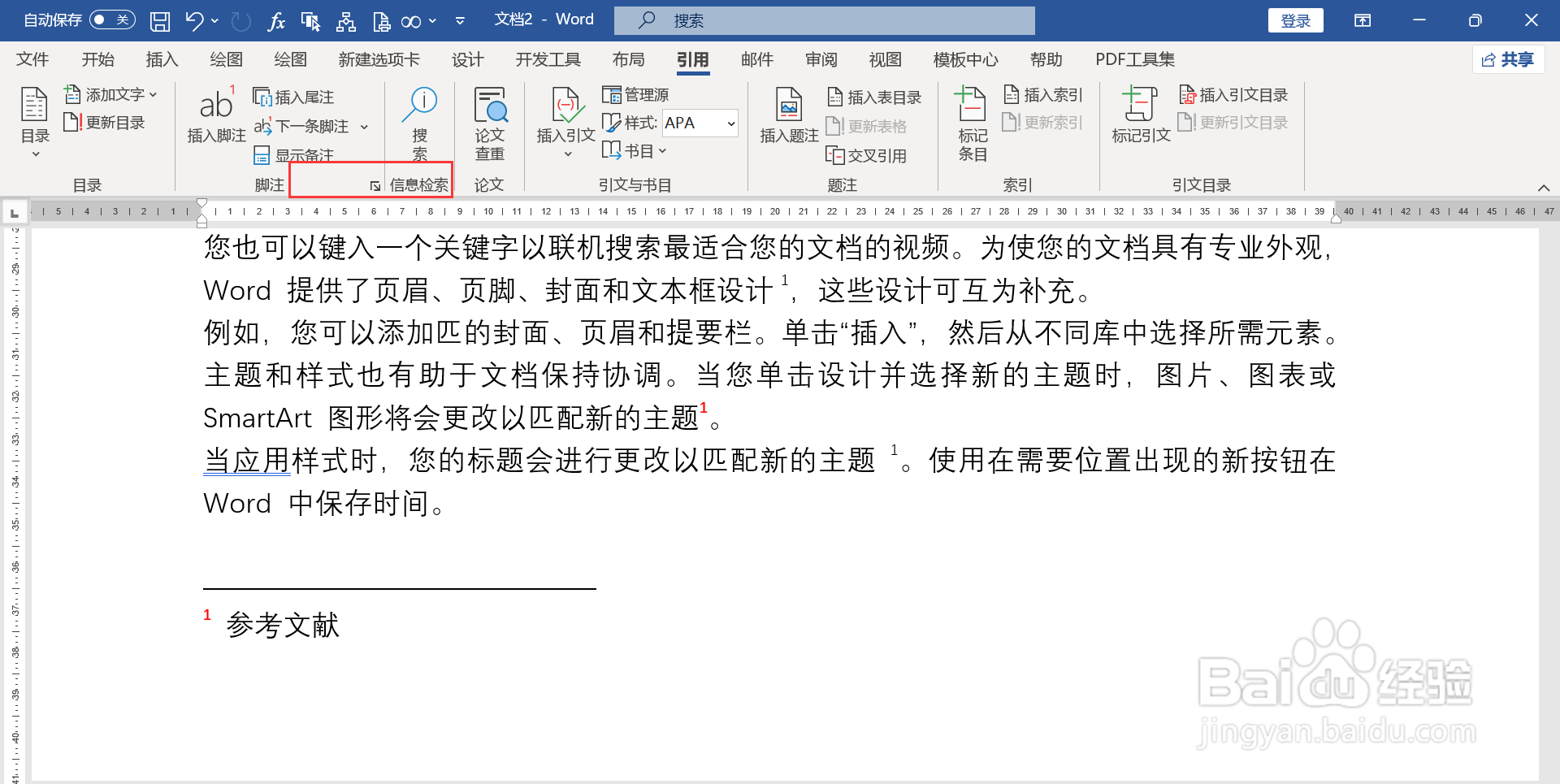Viewport: 1560px width, 784px height.
Task: Click the 更新引文目录 button
Action: [x=1233, y=123]
